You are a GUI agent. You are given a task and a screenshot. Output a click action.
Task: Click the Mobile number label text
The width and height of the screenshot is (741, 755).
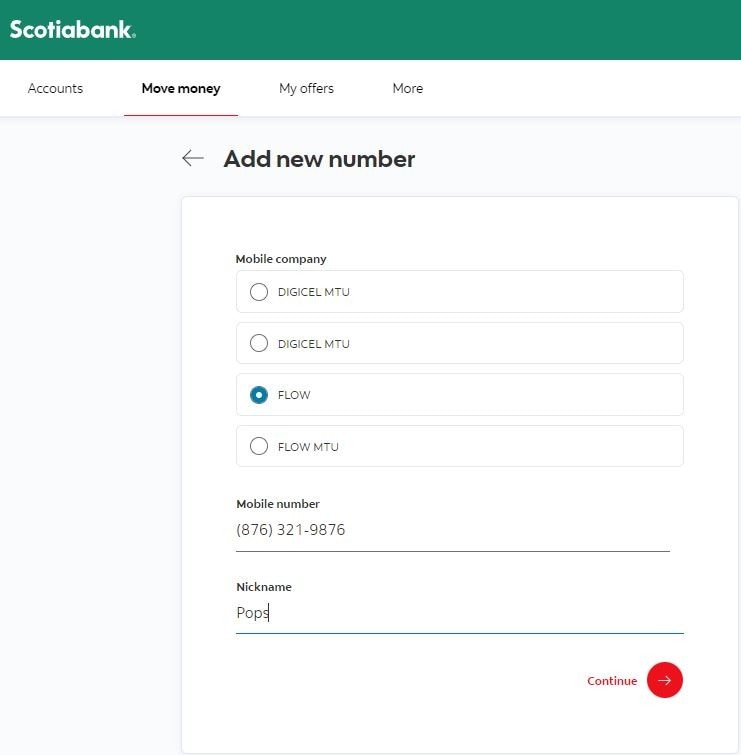[x=278, y=504]
